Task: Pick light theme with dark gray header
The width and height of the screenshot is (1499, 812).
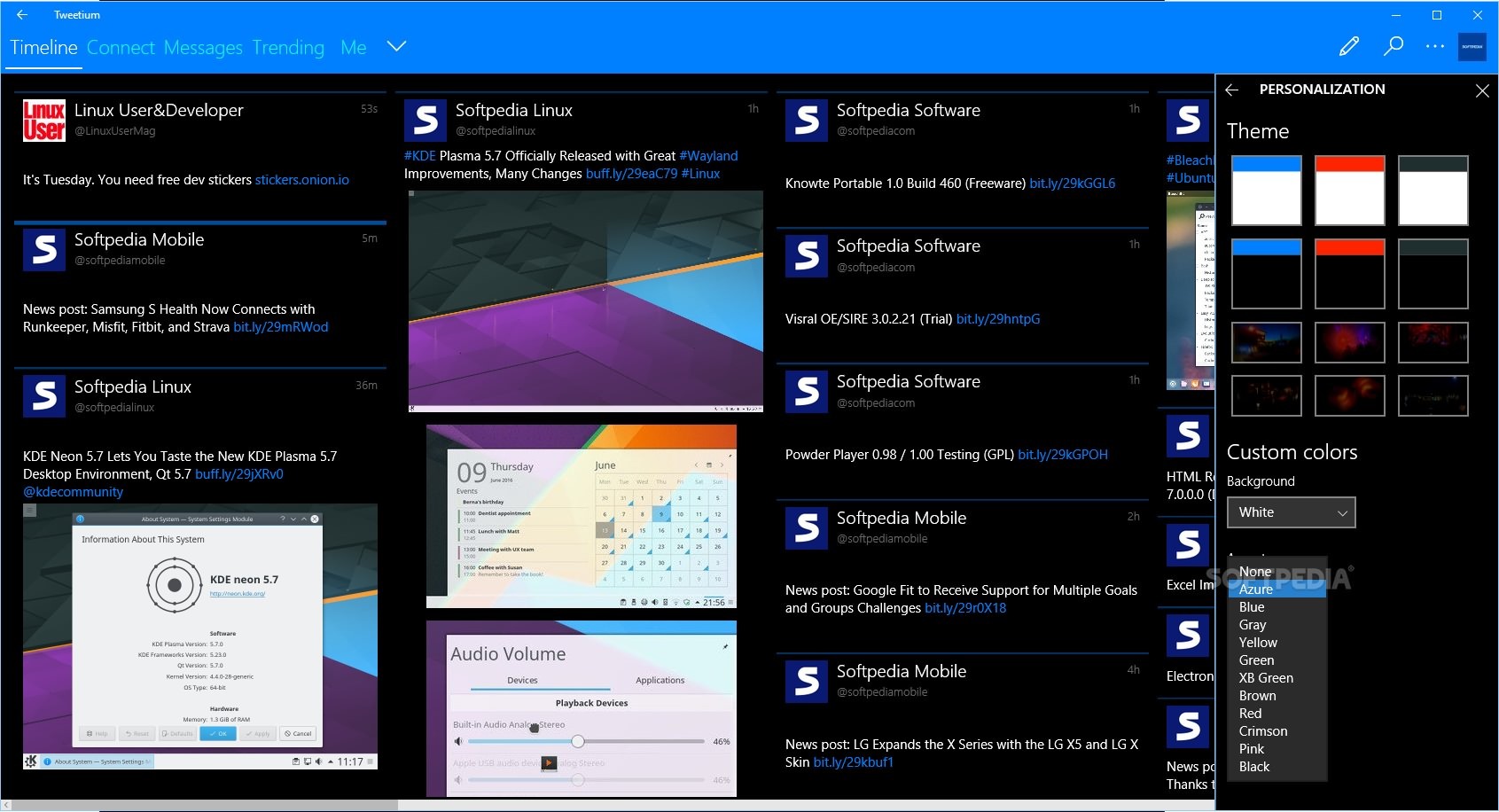Action: 1433,191
